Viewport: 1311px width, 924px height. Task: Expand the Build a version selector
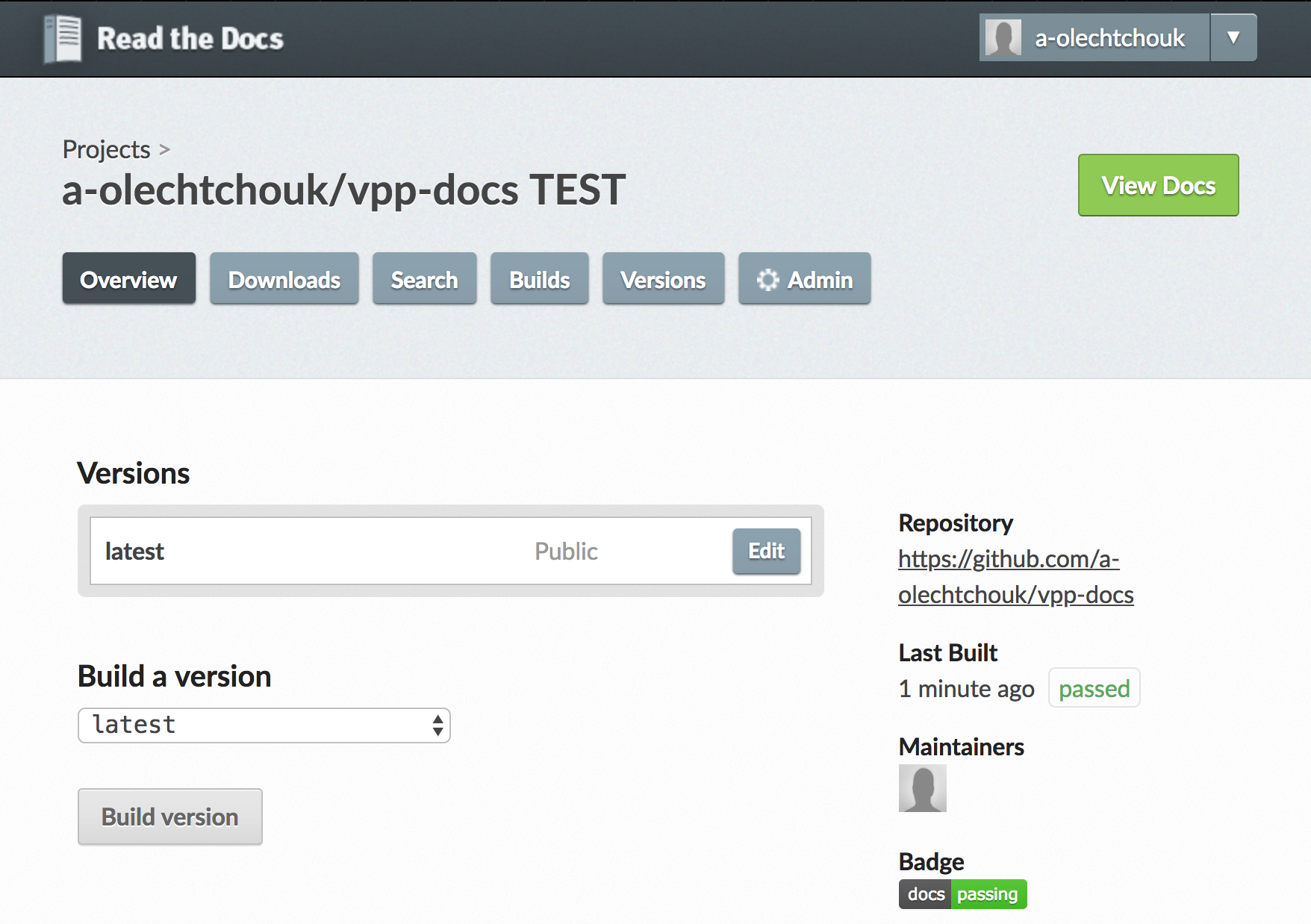click(264, 725)
